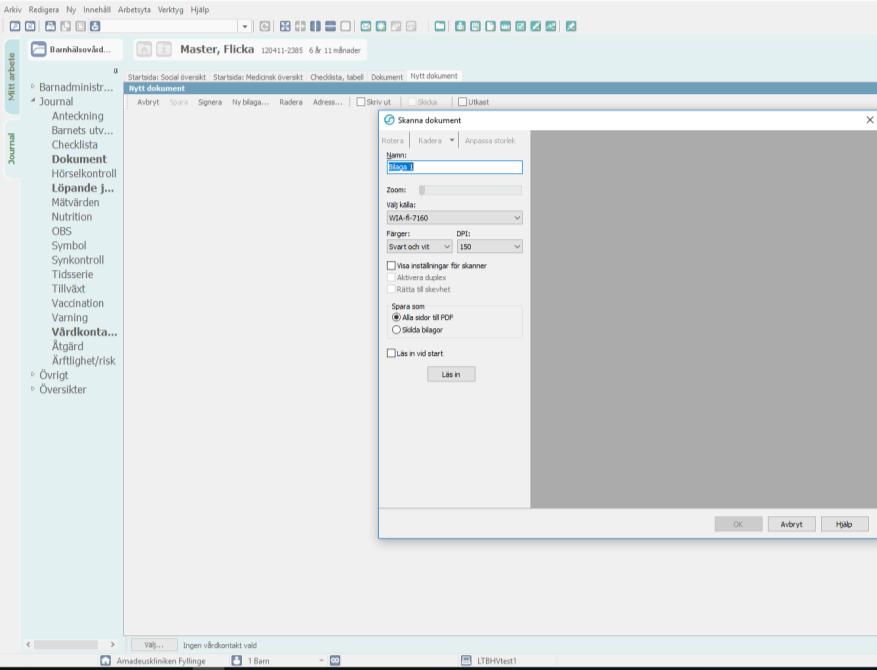Select the two-column layout icon
877x670 pixels.
point(315,26)
